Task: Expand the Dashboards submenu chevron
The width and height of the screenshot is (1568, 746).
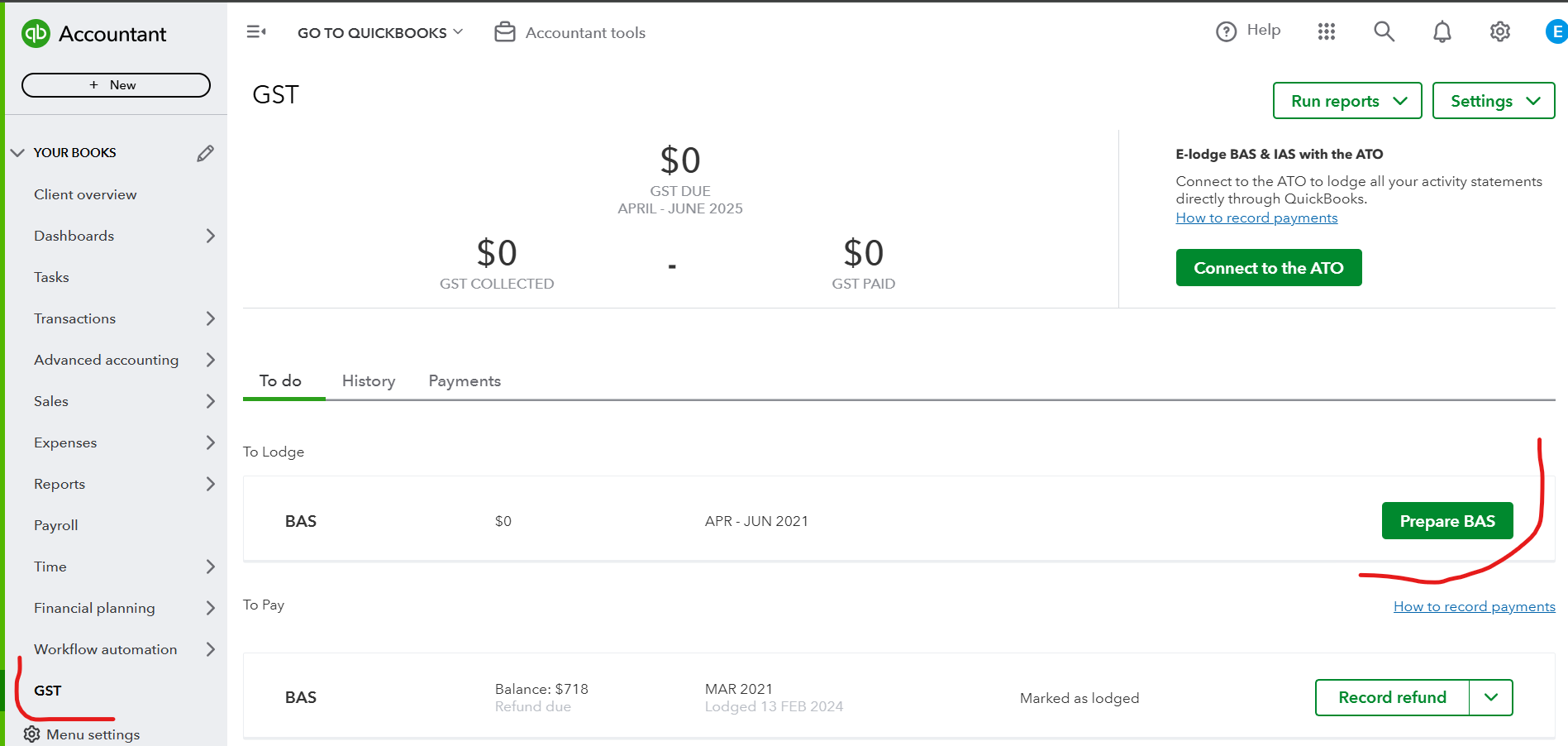Action: click(210, 236)
